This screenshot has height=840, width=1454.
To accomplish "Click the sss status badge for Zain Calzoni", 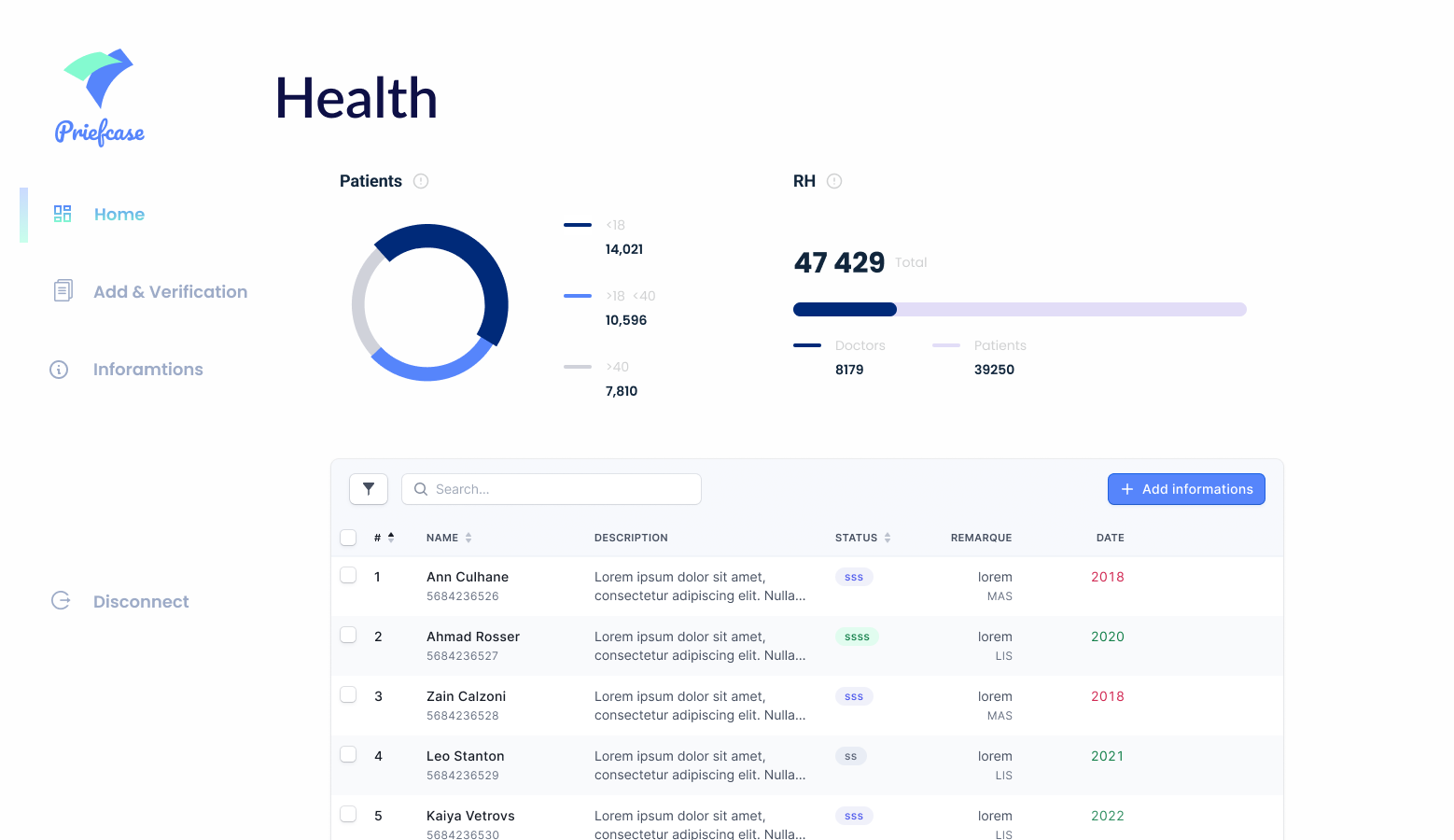I will click(x=854, y=696).
